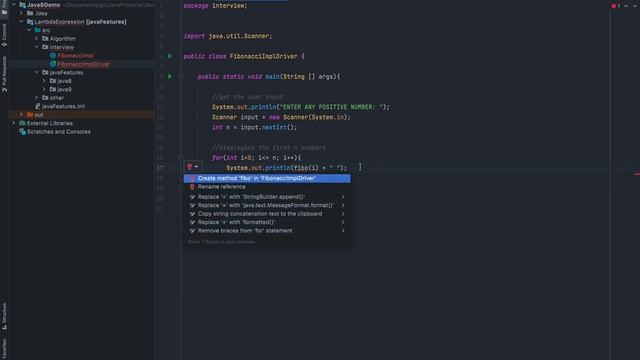Click the LambdaExpression module icon
The height and width of the screenshot is (360, 640).
pyautogui.click(x=30, y=22)
